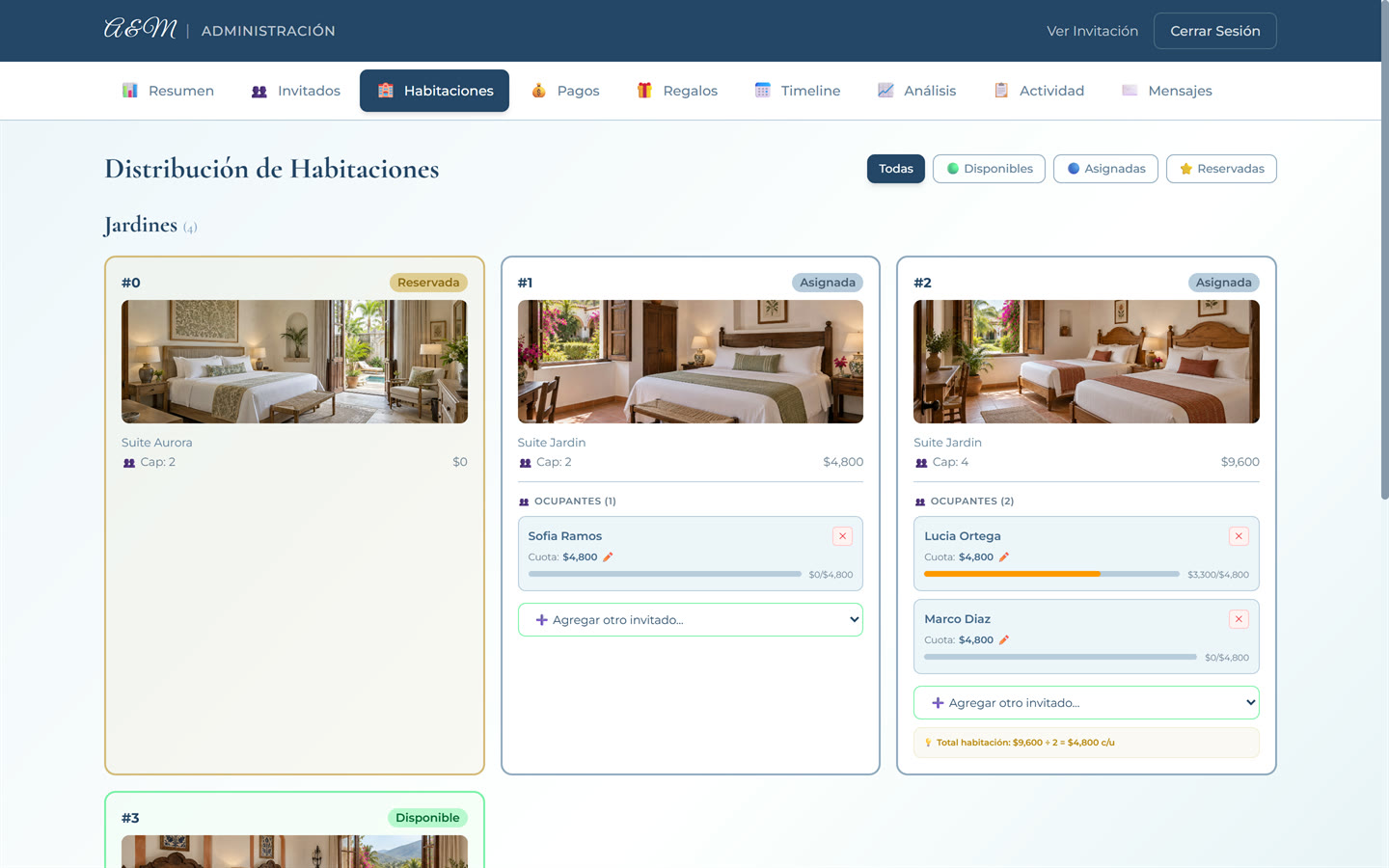Image resolution: width=1389 pixels, height=868 pixels.
Task: Click star icon on Reservadas filter
Action: (1186, 169)
